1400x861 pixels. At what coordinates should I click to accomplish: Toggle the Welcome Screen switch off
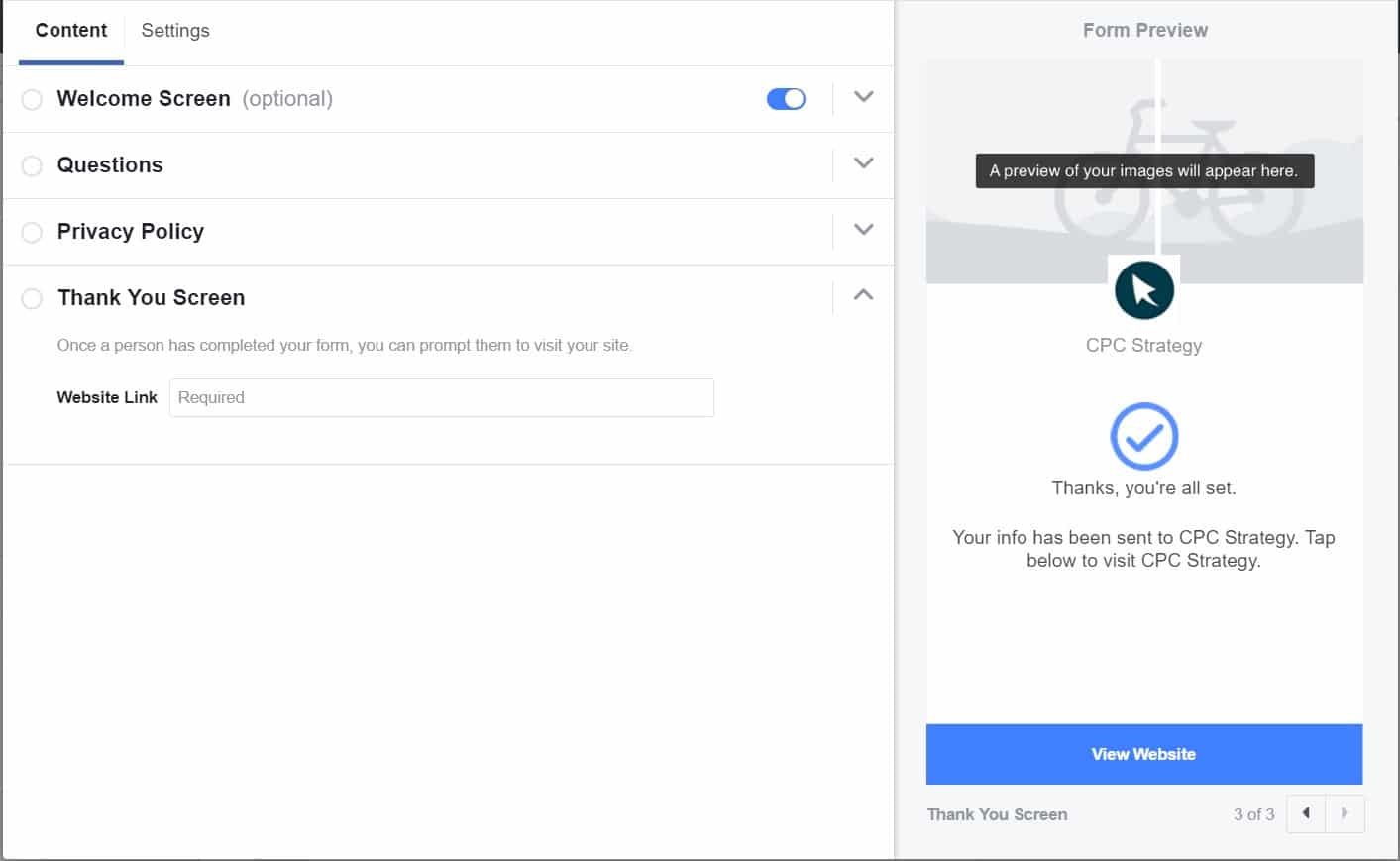(786, 99)
